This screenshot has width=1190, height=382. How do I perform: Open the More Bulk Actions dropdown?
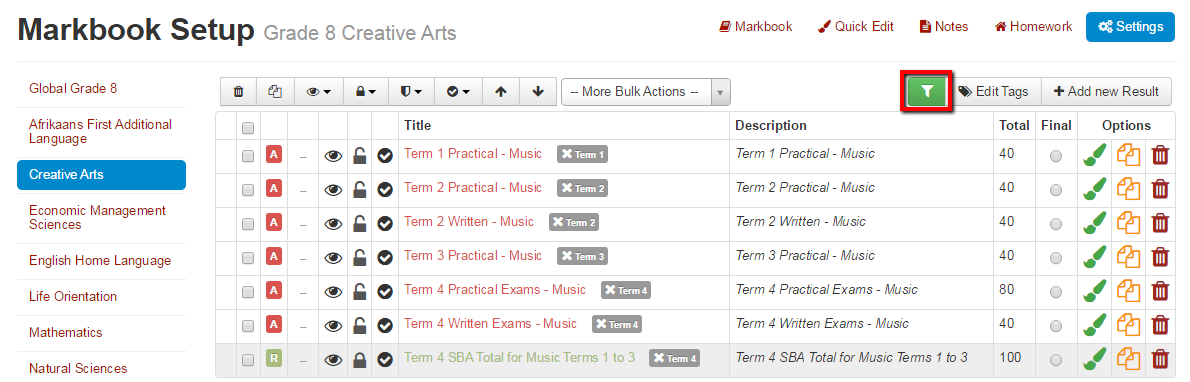(646, 92)
